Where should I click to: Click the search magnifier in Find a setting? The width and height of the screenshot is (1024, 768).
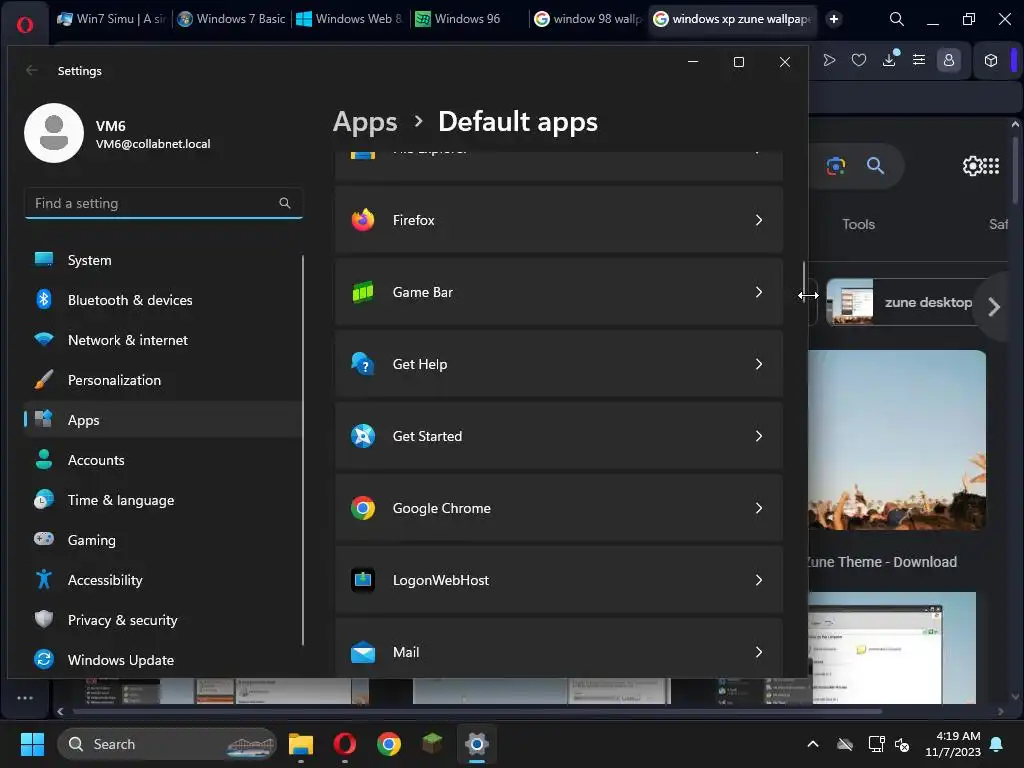pos(285,203)
